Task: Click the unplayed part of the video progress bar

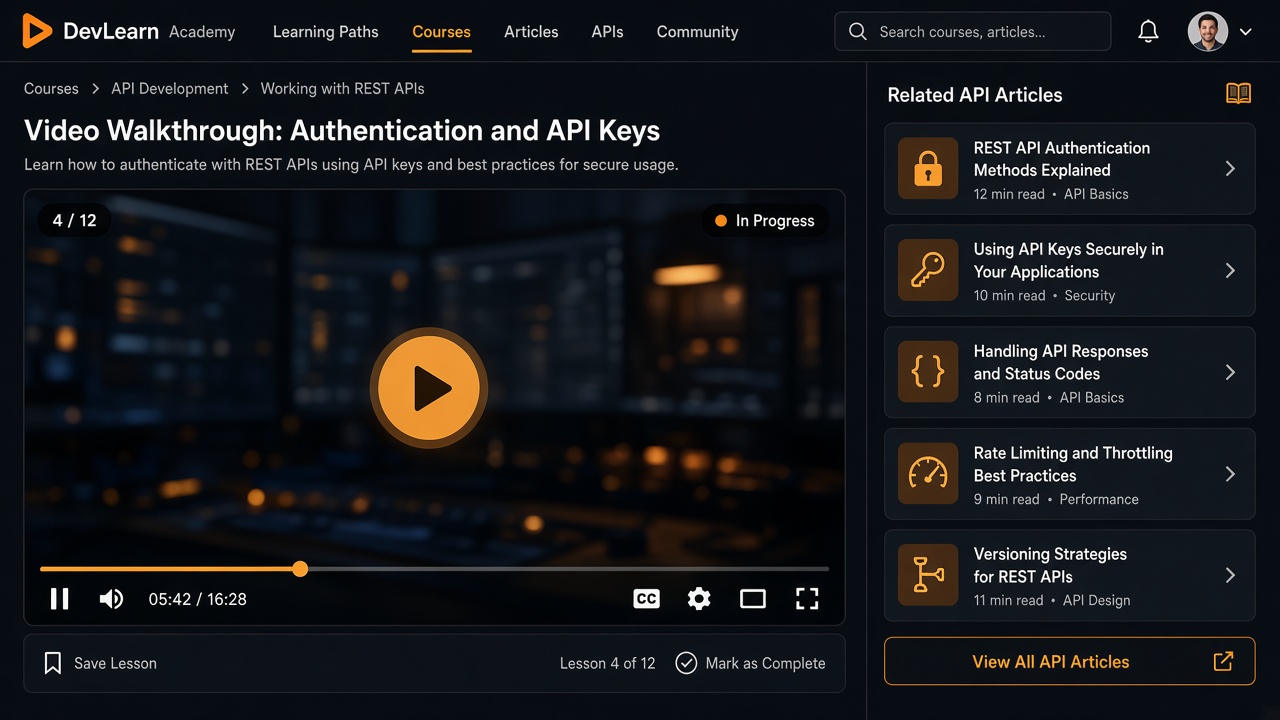Action: pyautogui.click(x=568, y=569)
